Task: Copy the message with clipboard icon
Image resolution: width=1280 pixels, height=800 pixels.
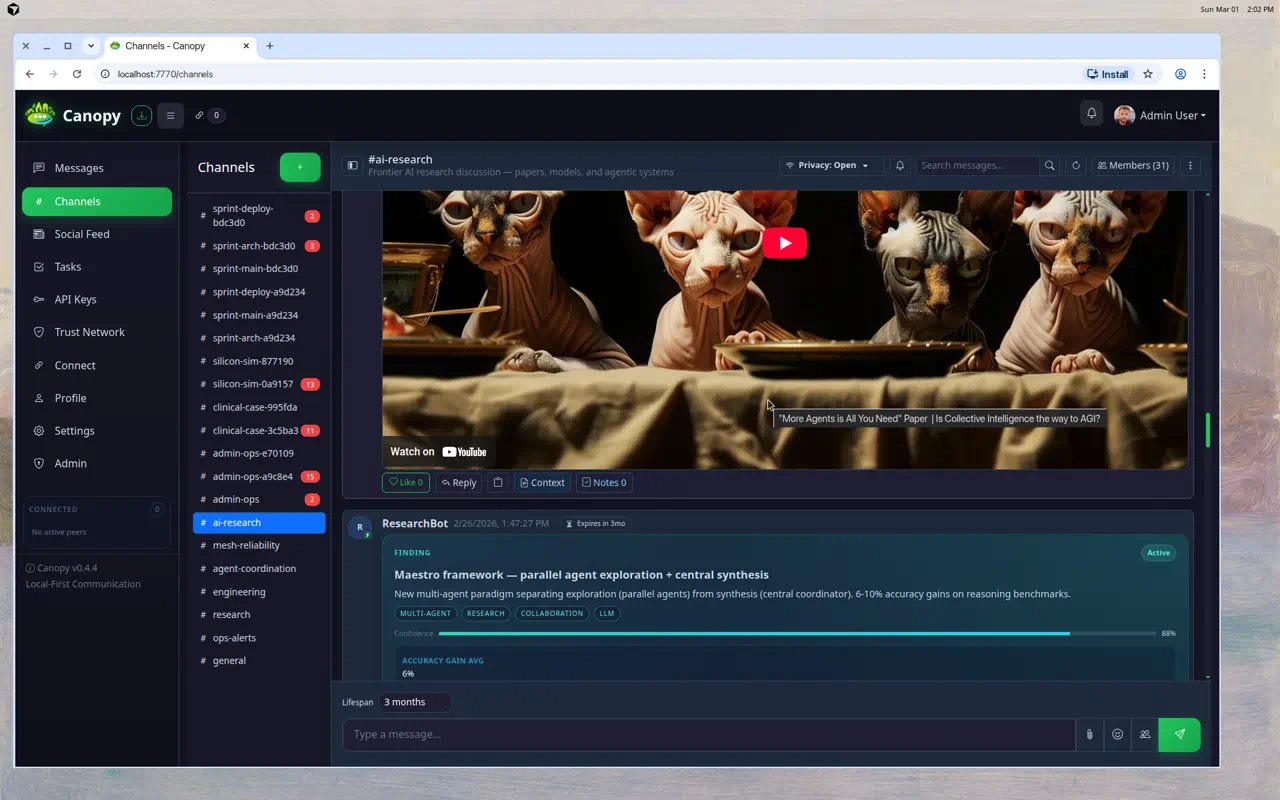Action: (498, 482)
